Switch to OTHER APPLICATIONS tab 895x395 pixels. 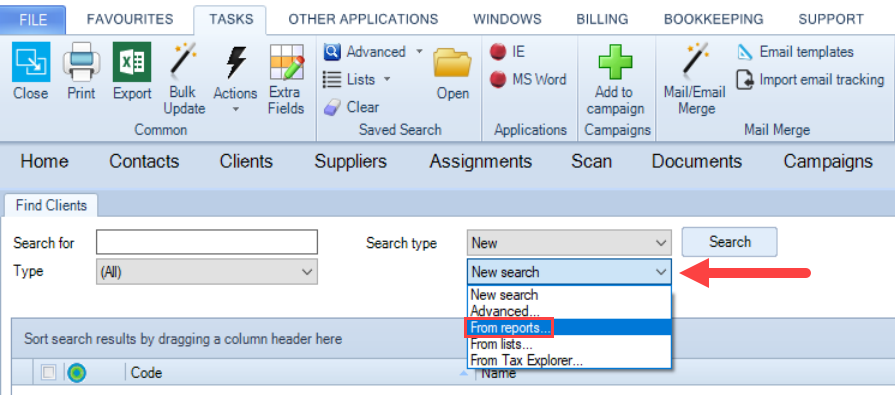click(x=363, y=19)
